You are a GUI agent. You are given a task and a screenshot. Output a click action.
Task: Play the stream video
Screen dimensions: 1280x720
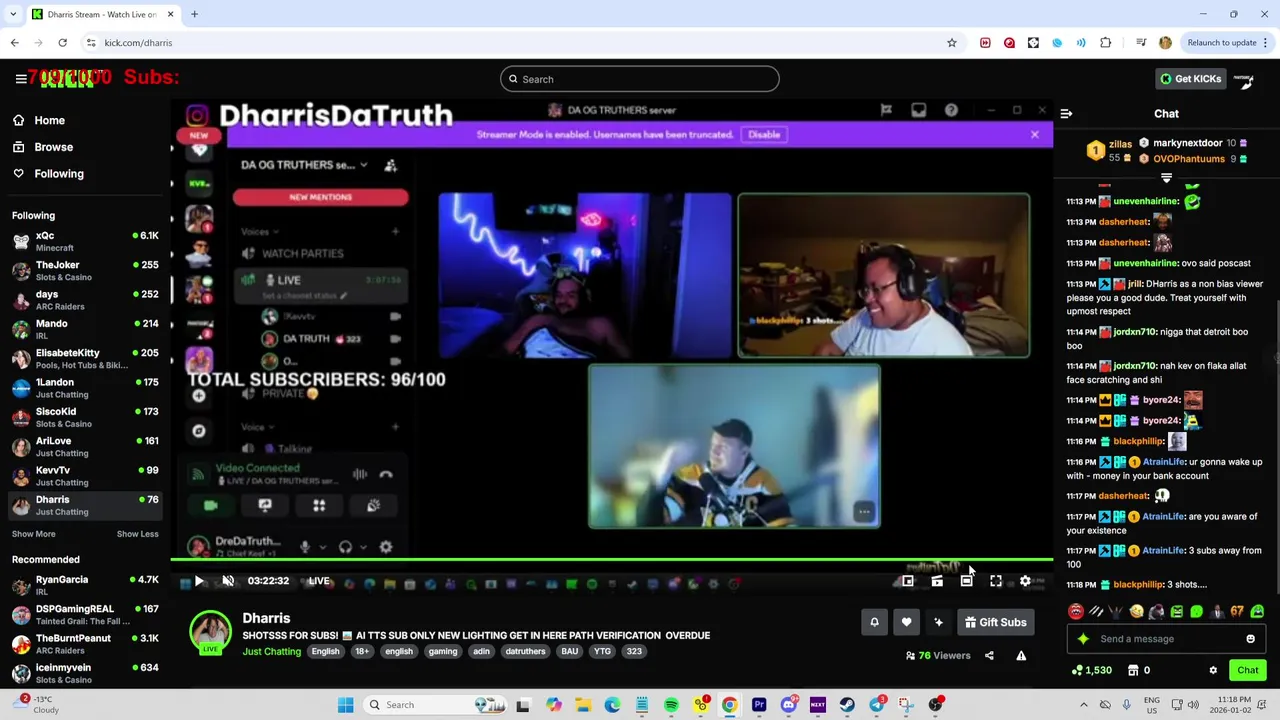(x=199, y=581)
